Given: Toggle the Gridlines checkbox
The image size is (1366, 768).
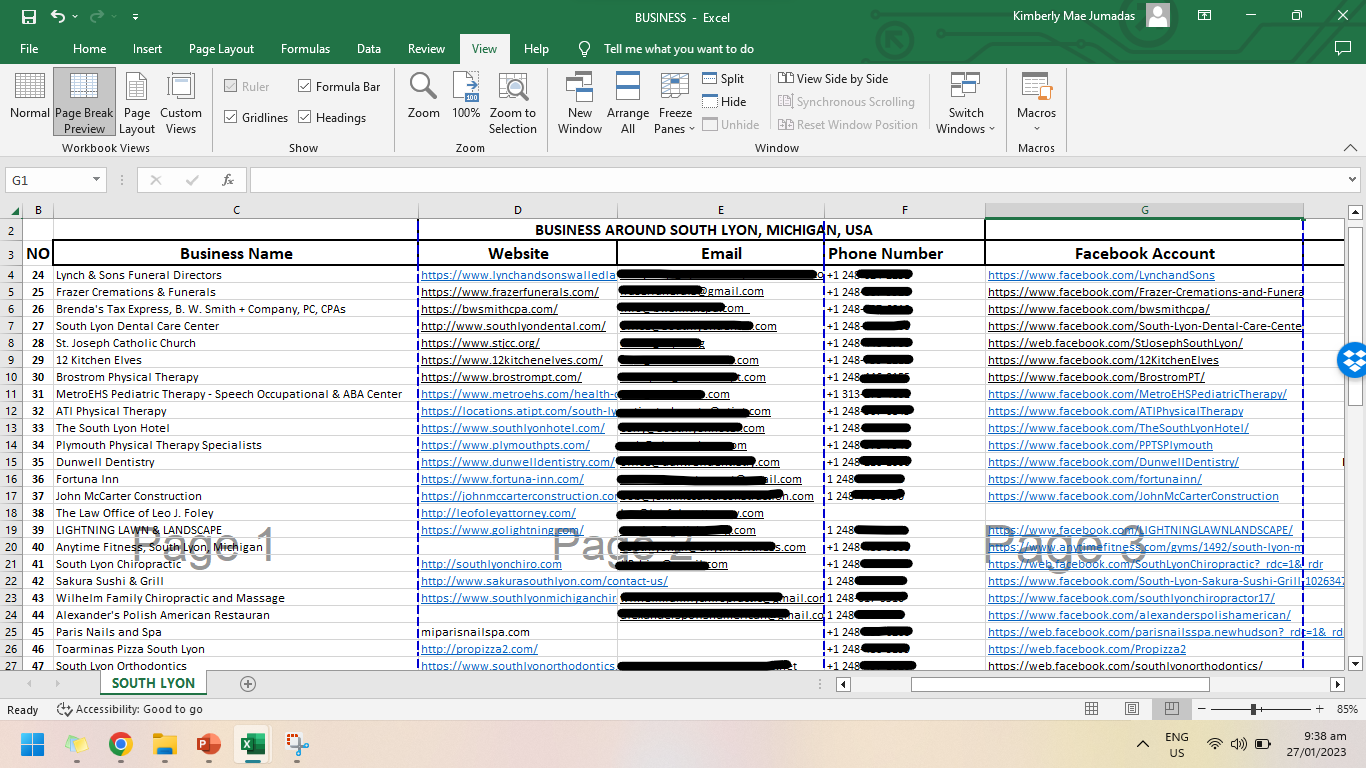Looking at the screenshot, I should pos(257,118).
